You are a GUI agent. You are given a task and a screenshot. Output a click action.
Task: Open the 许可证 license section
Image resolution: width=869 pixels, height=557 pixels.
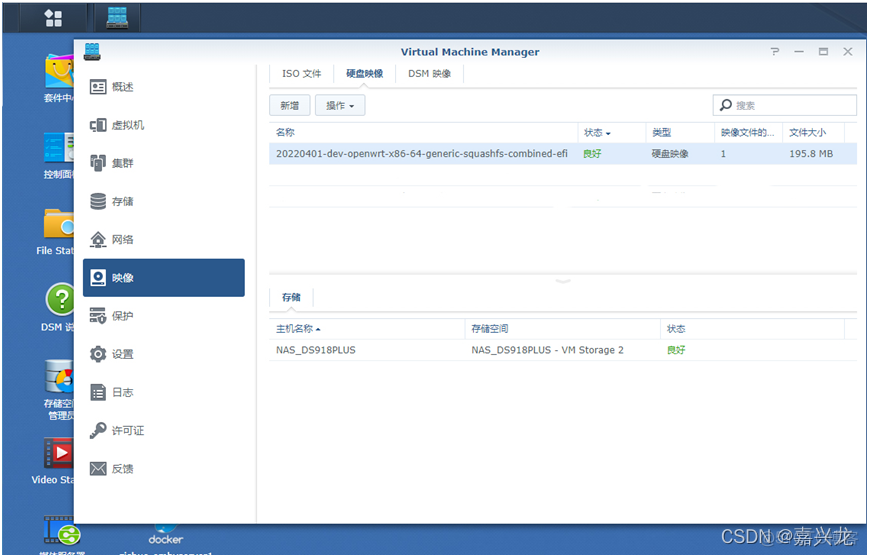click(163, 431)
